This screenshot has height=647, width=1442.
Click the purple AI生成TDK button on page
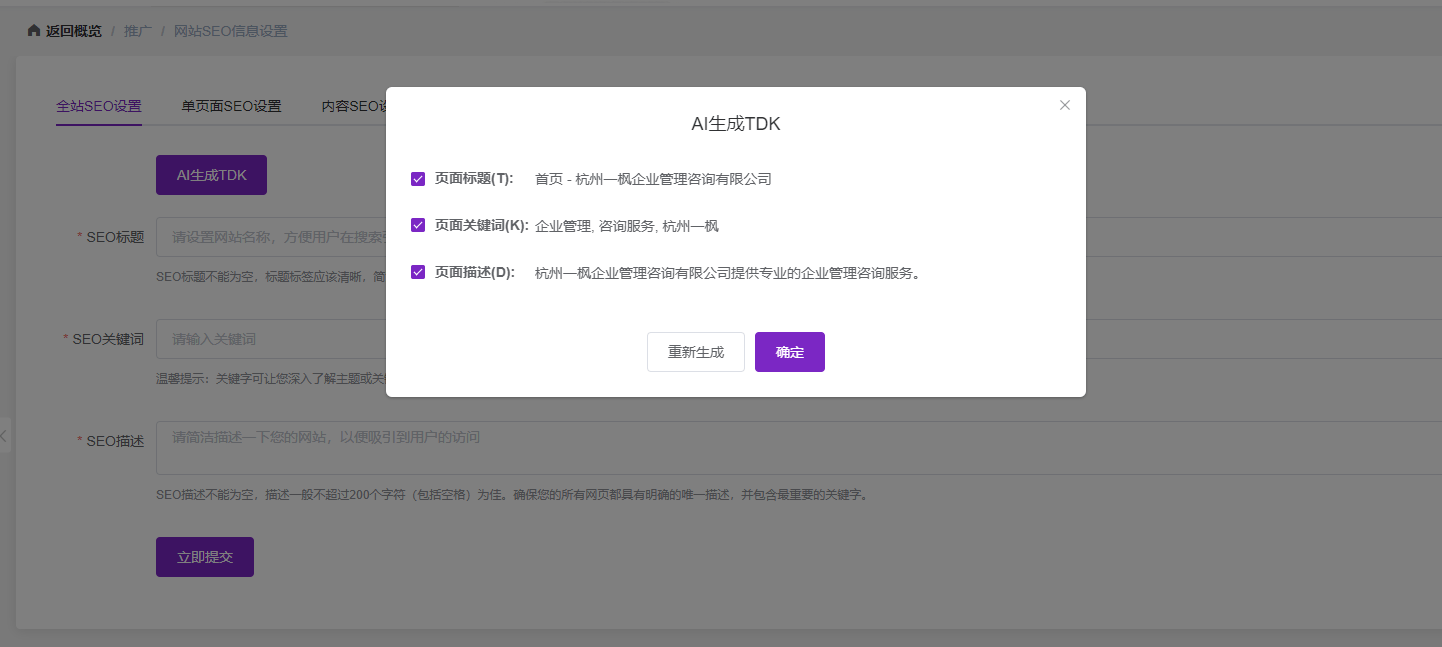(x=211, y=175)
